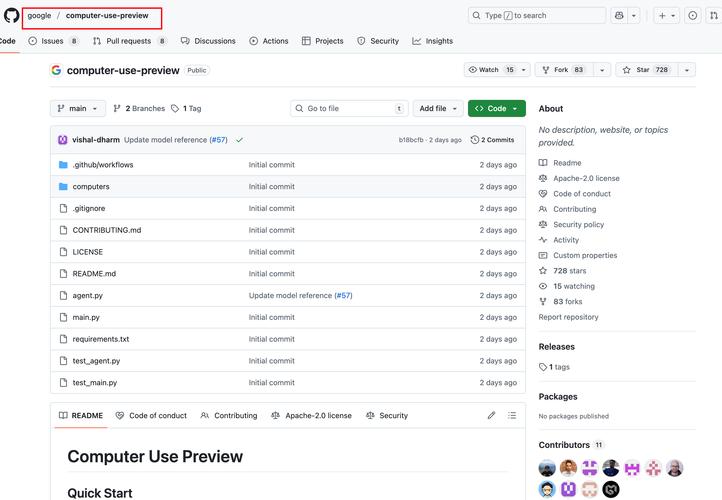Open the README.md file
Image resolution: width=722 pixels, height=500 pixels.
94,273
